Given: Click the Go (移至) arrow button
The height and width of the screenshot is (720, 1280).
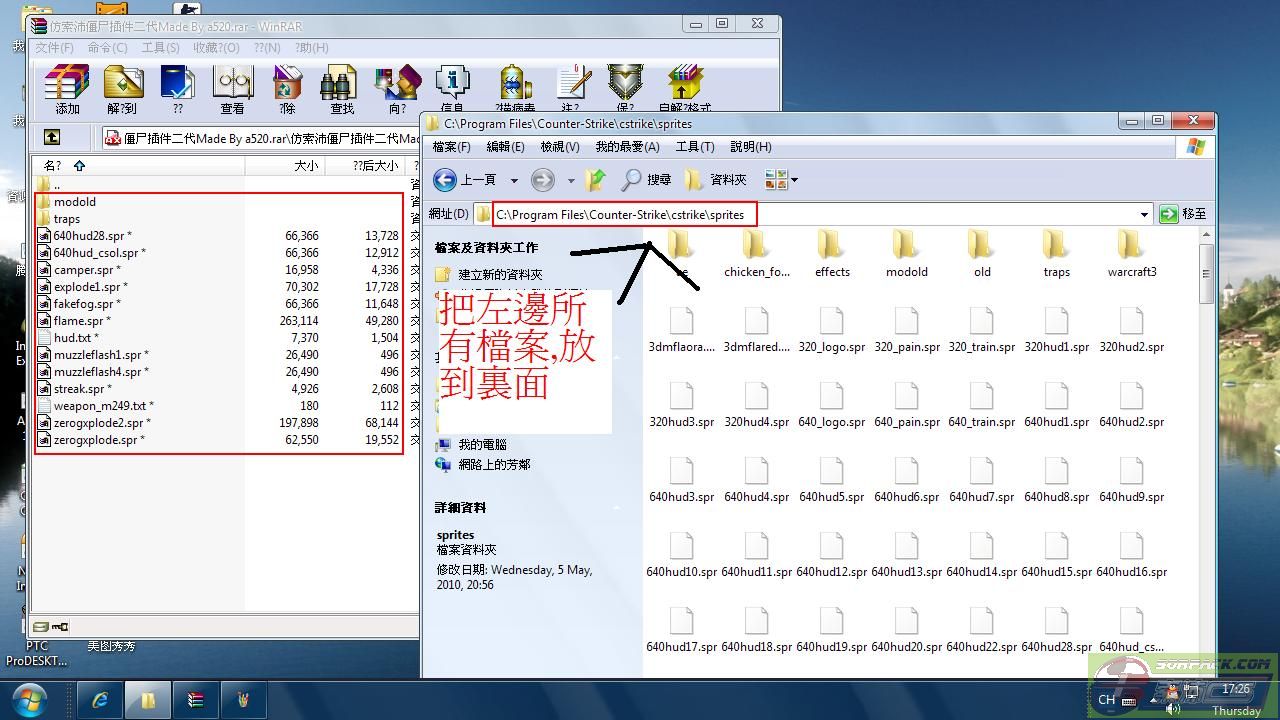Looking at the screenshot, I should click(x=1183, y=214).
